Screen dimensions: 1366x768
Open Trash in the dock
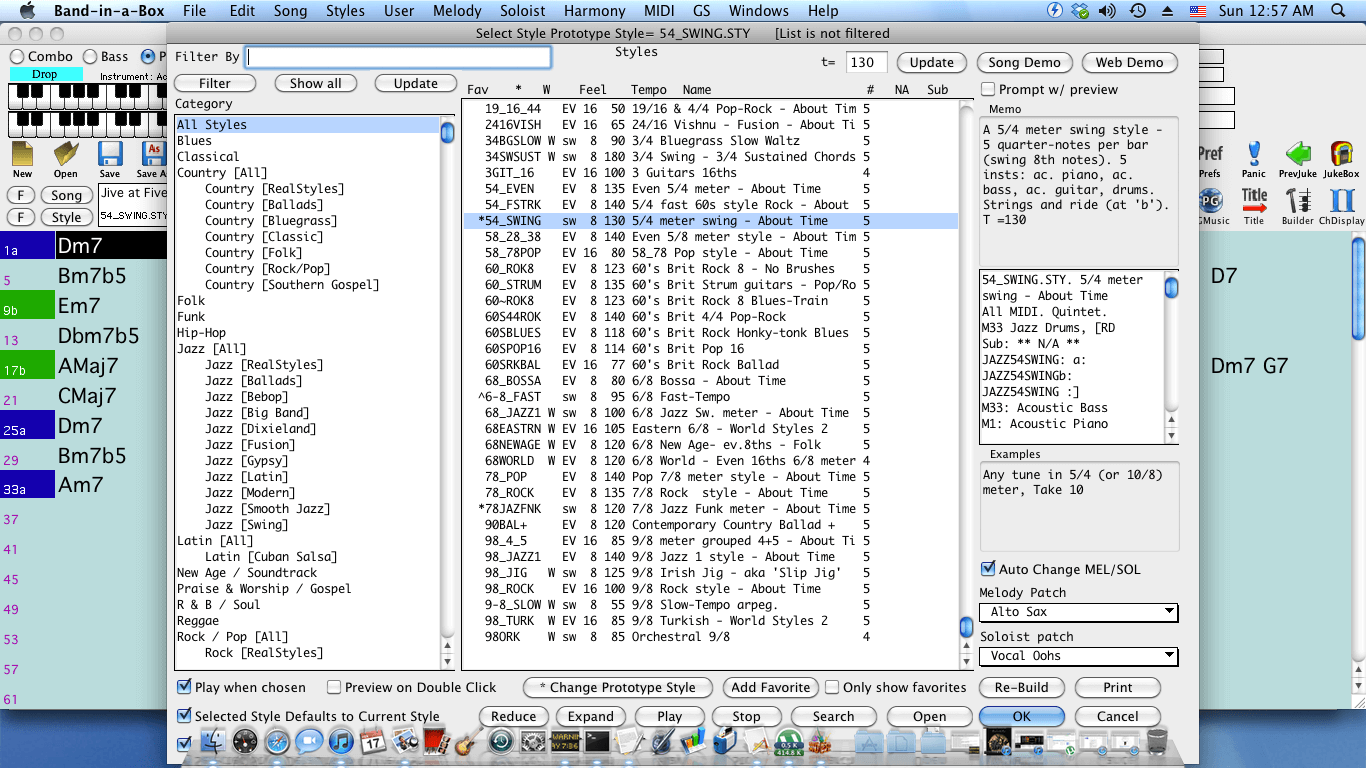[1157, 741]
